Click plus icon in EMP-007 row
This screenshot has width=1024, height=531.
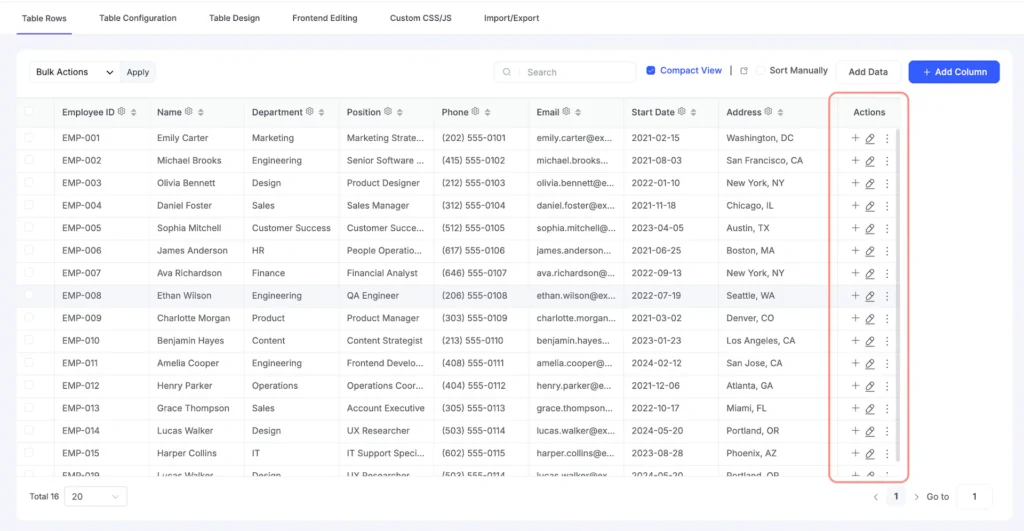pos(855,273)
